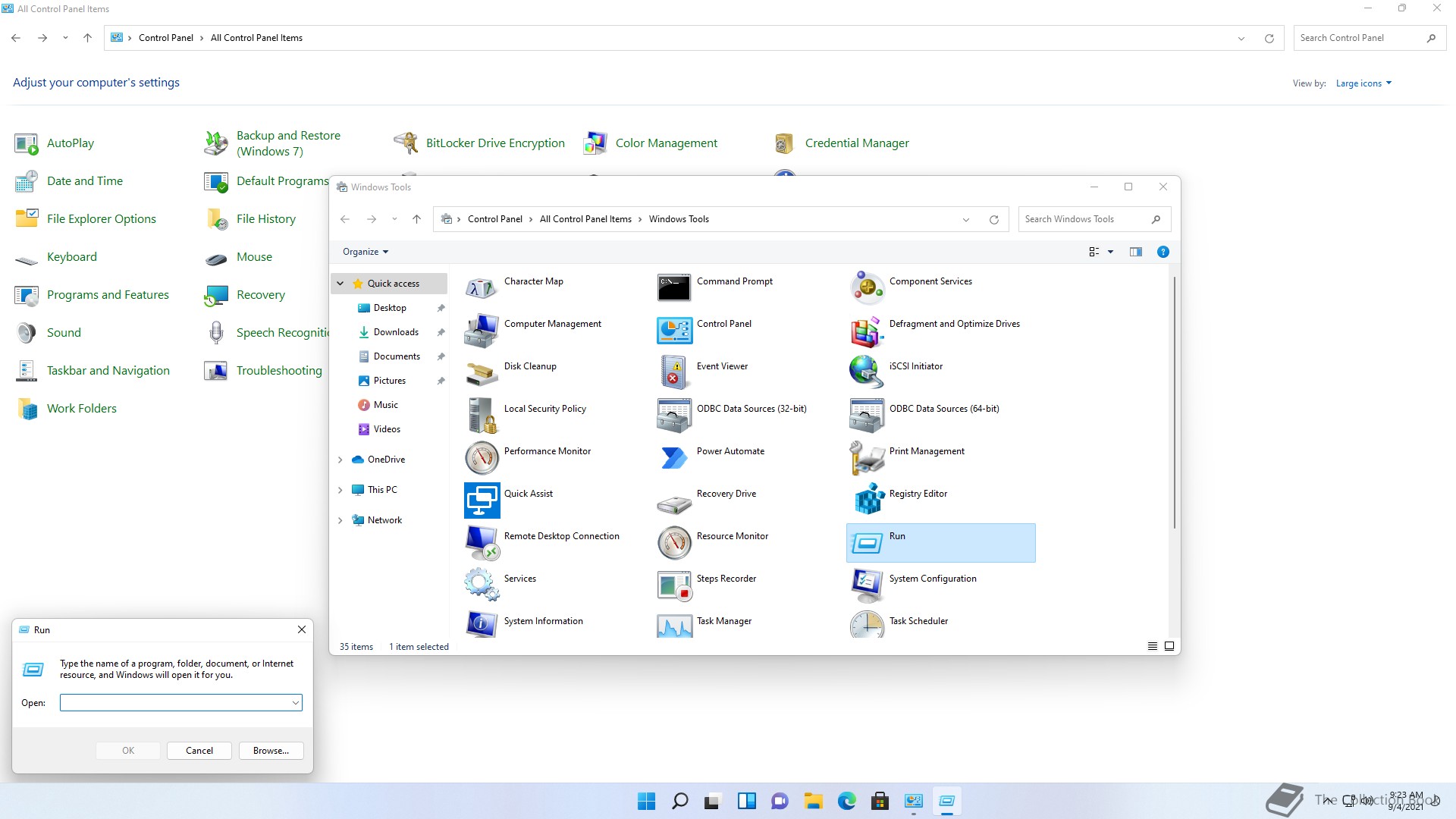This screenshot has height=819, width=1456.
Task: Expand the Network tree node
Action: tap(340, 520)
